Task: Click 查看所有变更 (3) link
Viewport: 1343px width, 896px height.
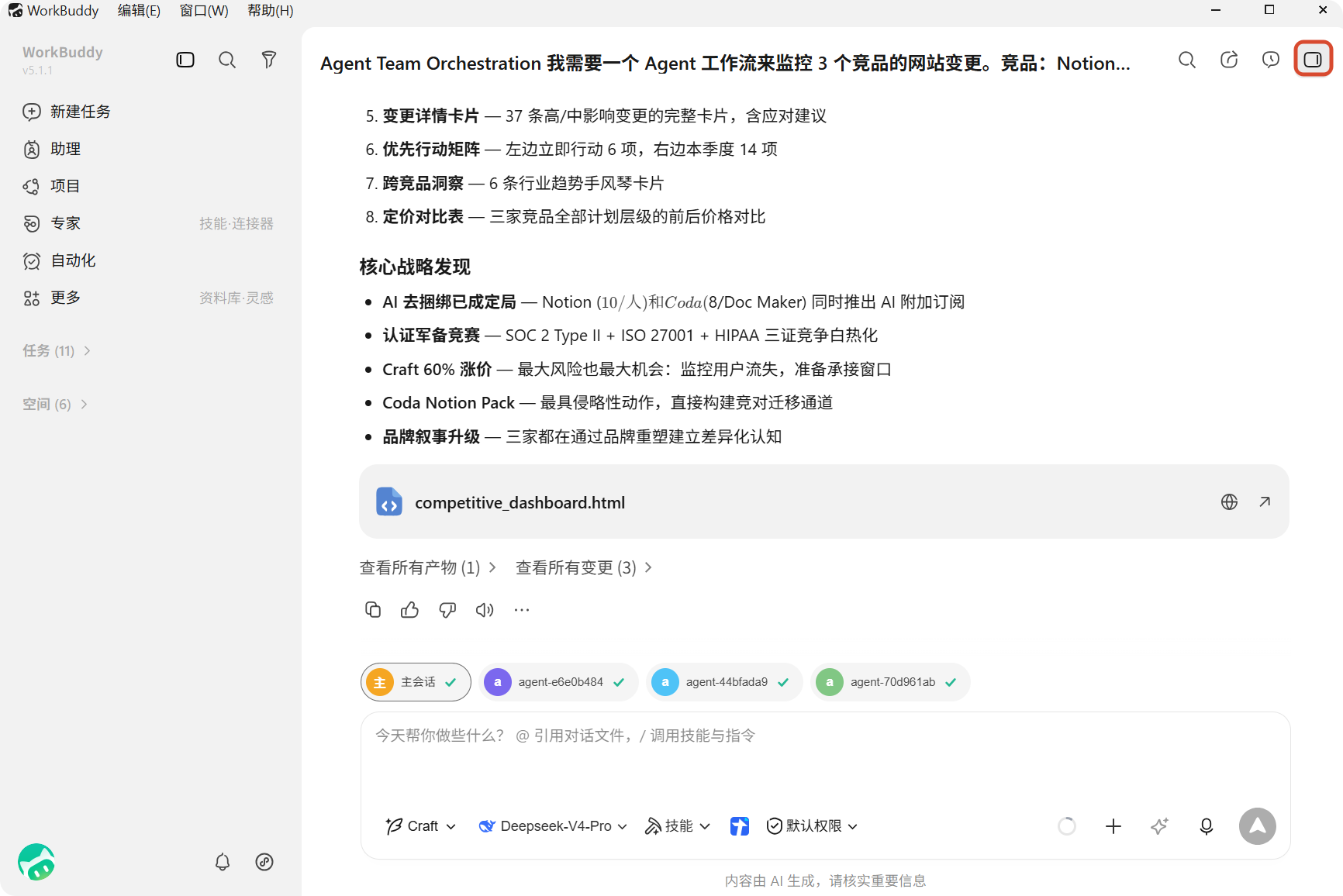Action: coord(583,568)
